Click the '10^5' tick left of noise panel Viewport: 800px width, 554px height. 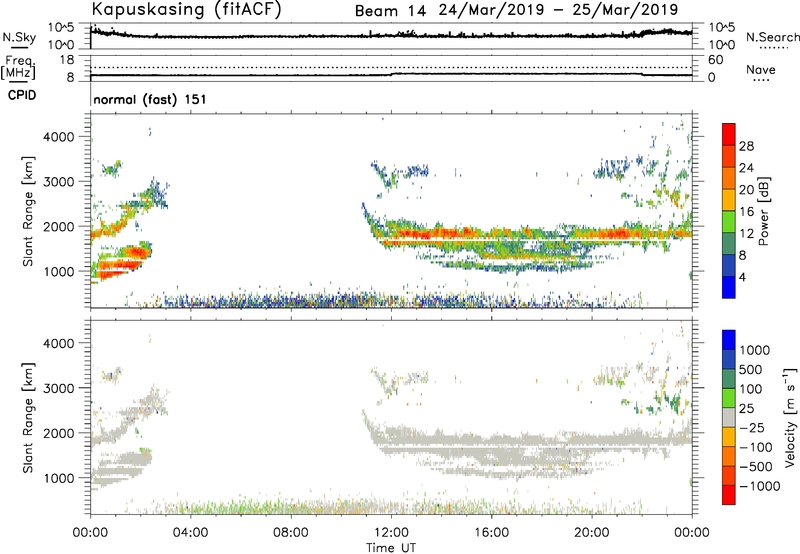pyautogui.click(x=61, y=27)
